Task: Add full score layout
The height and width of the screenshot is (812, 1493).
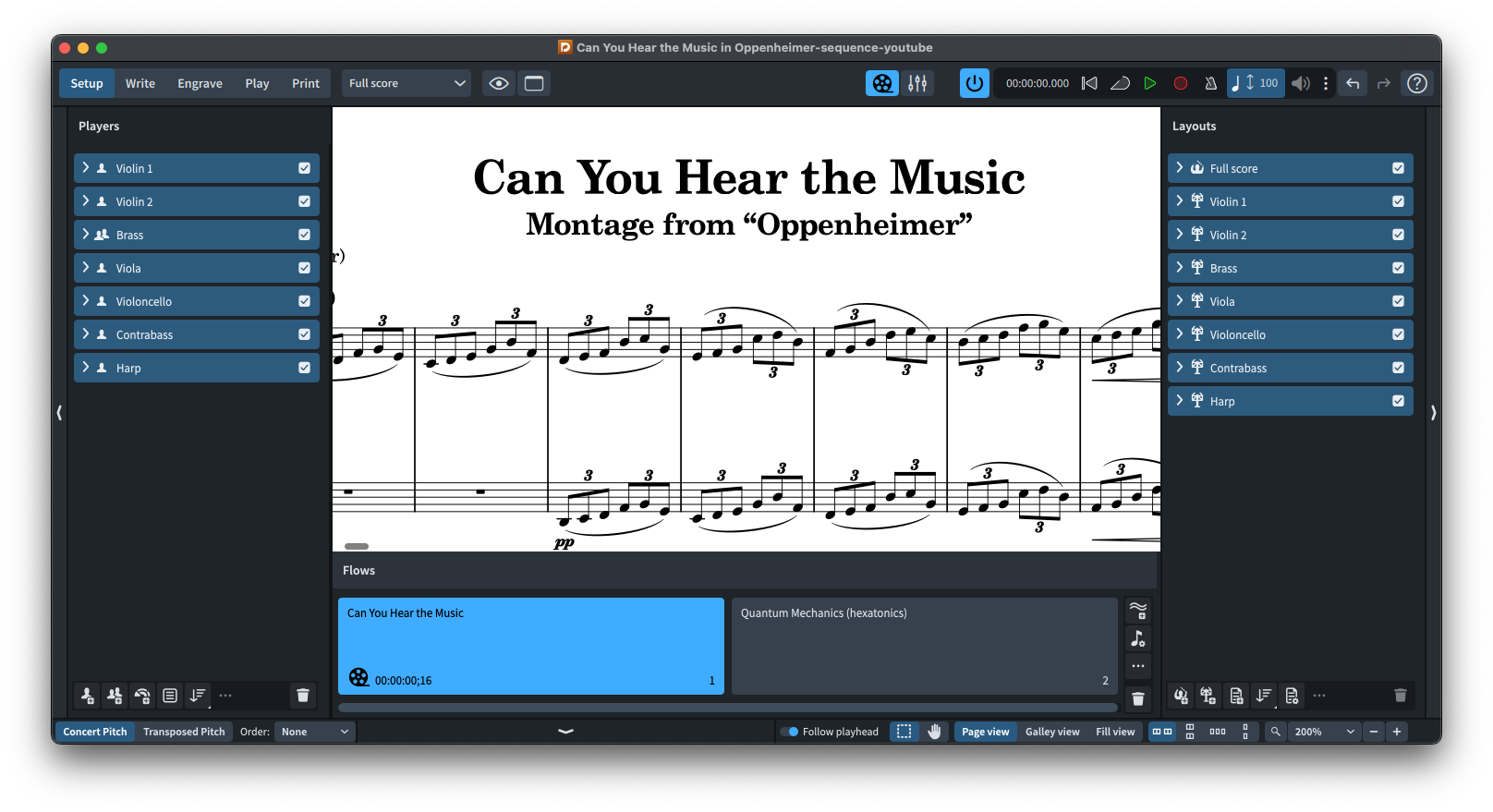Action: coord(1181,696)
